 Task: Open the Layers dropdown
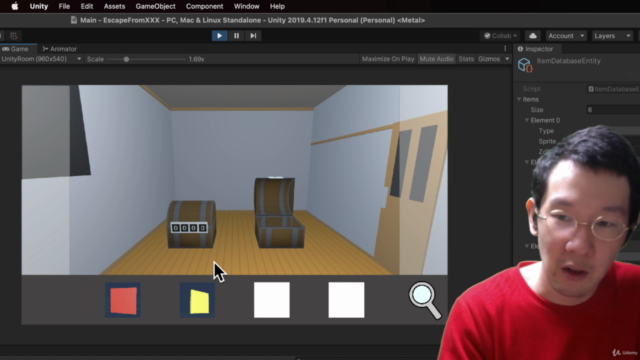(612, 36)
